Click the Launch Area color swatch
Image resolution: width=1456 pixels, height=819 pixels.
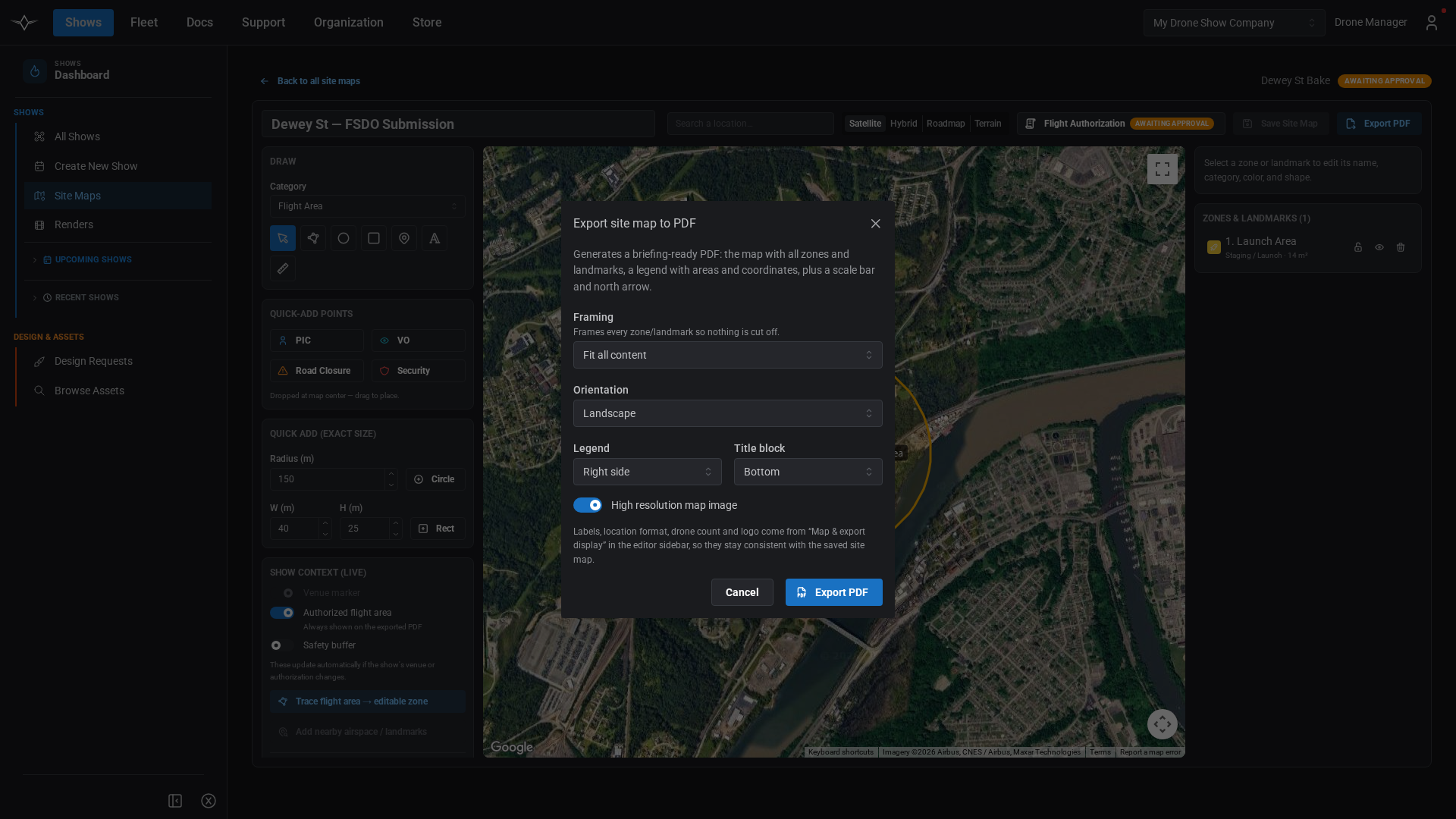1214,247
